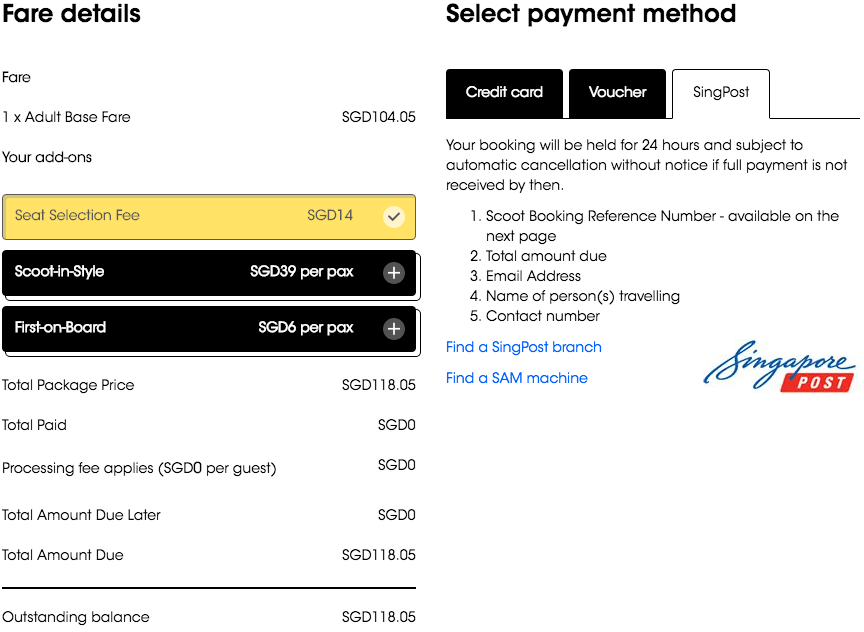This screenshot has width=864, height=632.
Task: Click the Singapore Post logo
Action: coord(779,366)
